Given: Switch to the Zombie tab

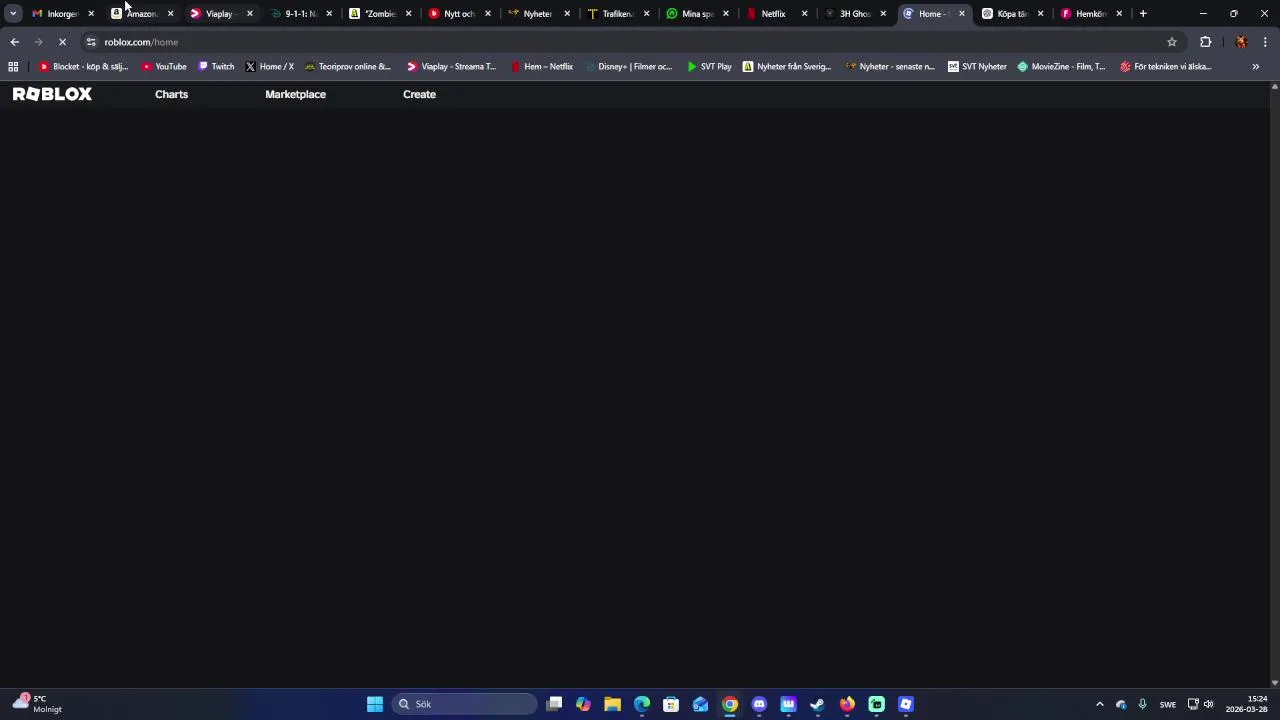Looking at the screenshot, I should tap(380, 14).
